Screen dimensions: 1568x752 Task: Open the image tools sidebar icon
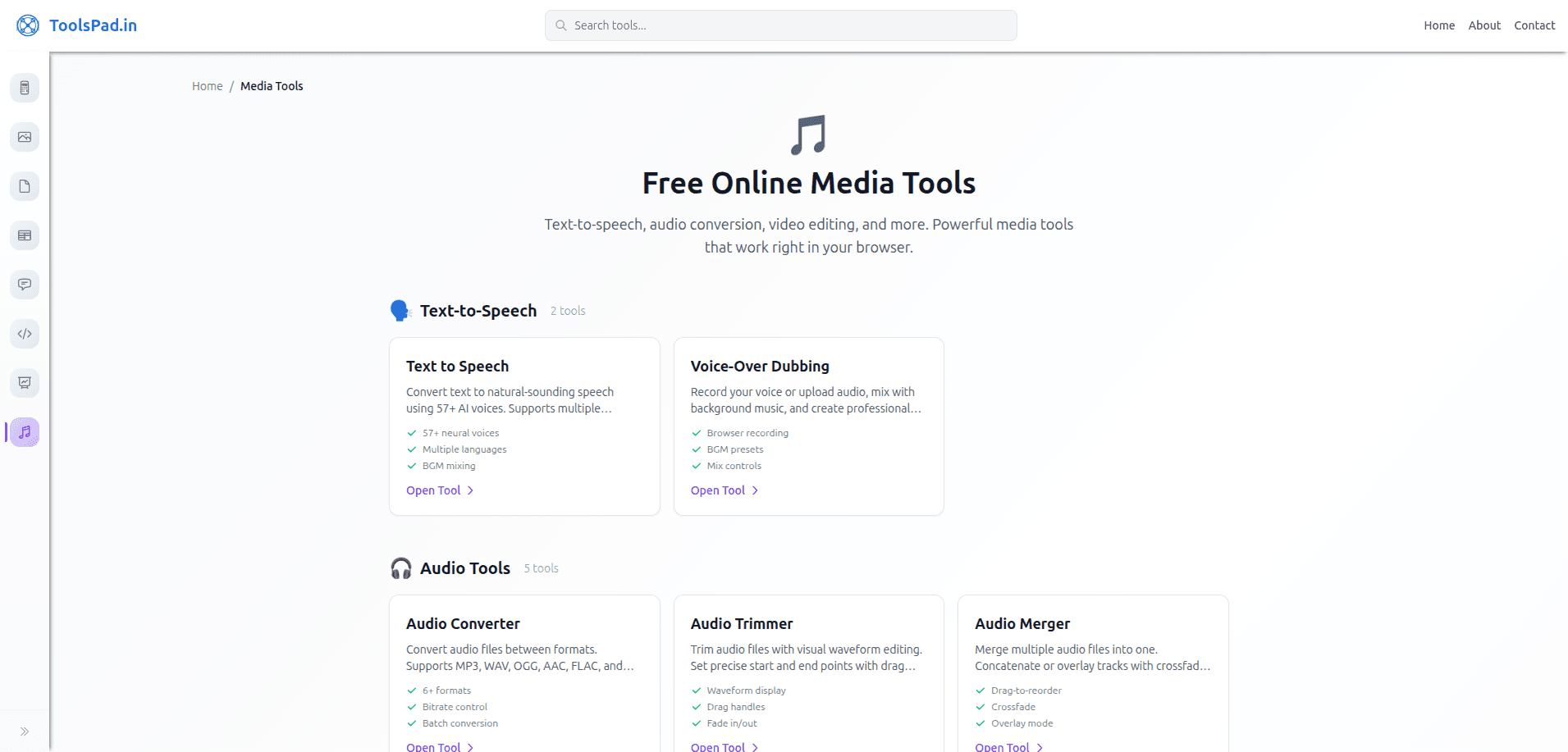pyautogui.click(x=25, y=137)
